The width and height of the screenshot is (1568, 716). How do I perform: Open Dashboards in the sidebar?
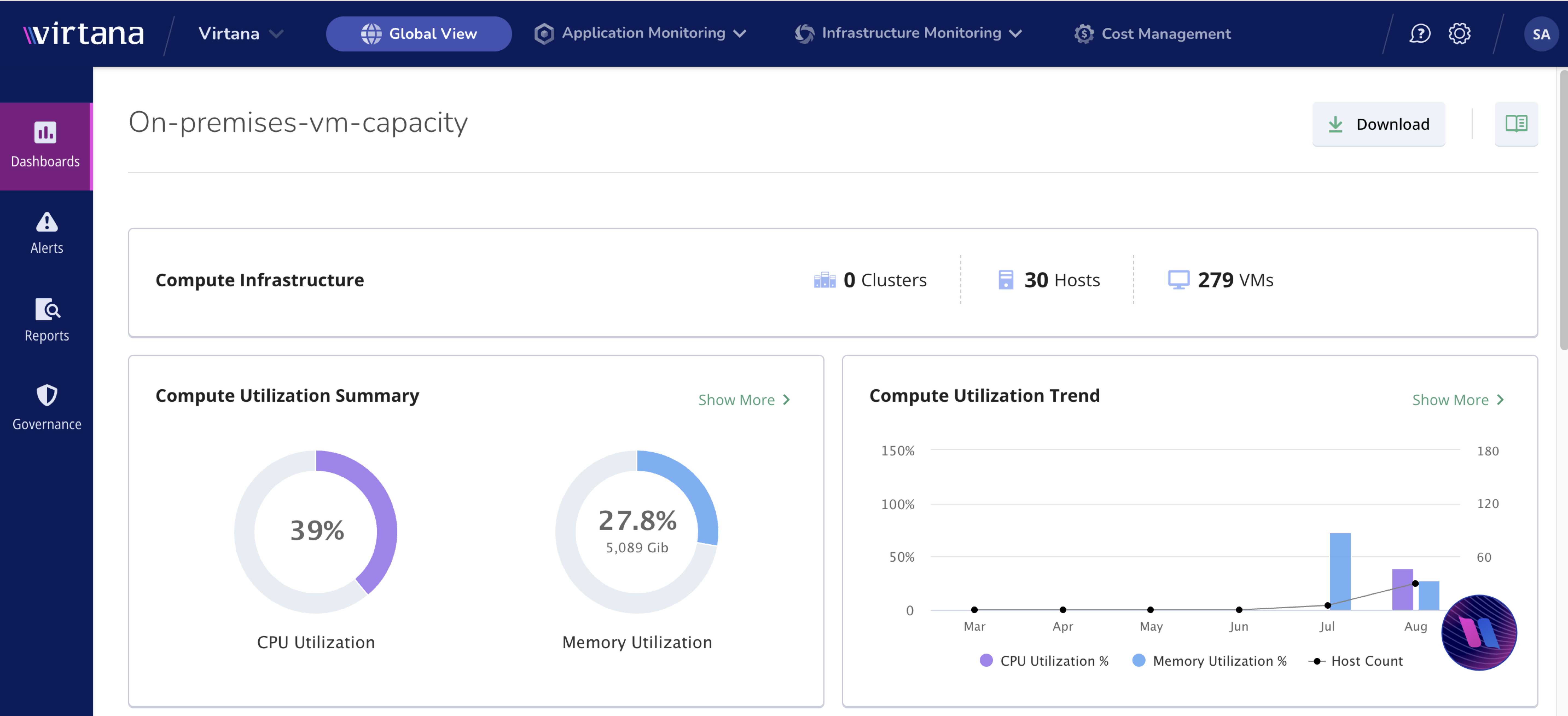click(46, 146)
